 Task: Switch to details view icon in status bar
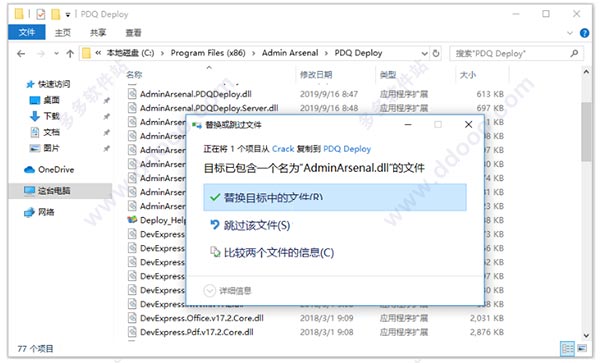(x=567, y=348)
